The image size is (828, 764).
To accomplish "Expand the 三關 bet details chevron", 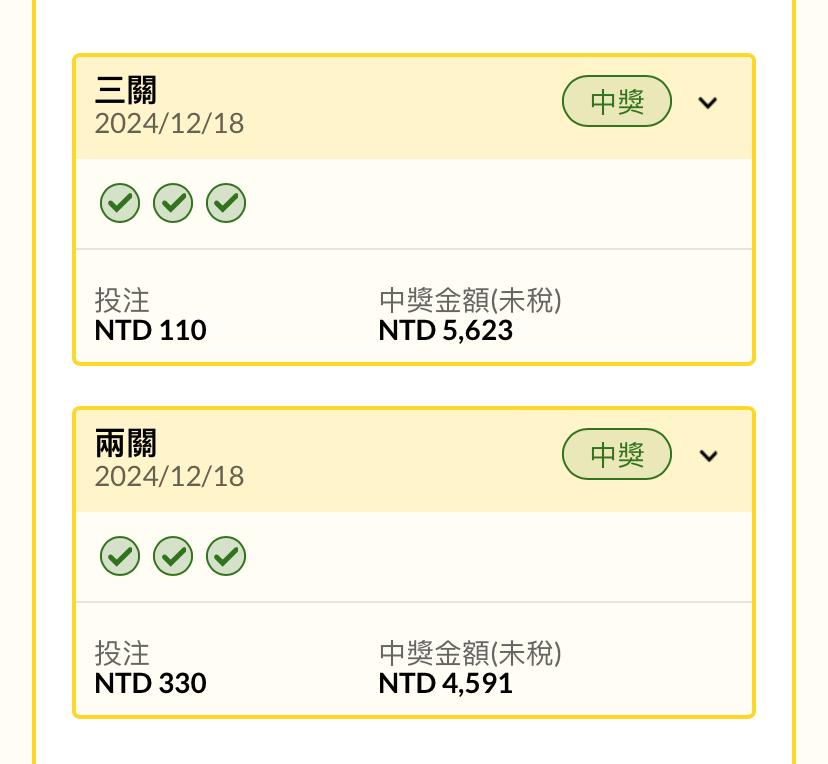I will [x=708, y=102].
